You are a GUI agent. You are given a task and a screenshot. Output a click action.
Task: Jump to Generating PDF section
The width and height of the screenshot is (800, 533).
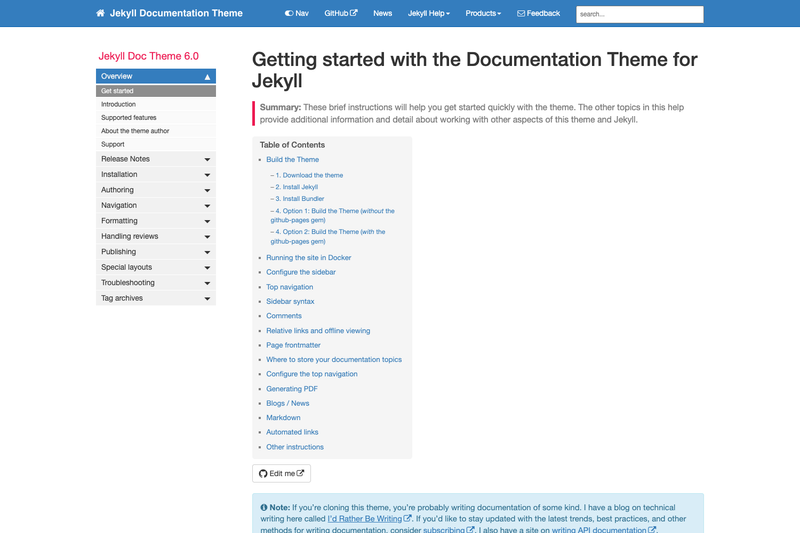pyautogui.click(x=292, y=389)
